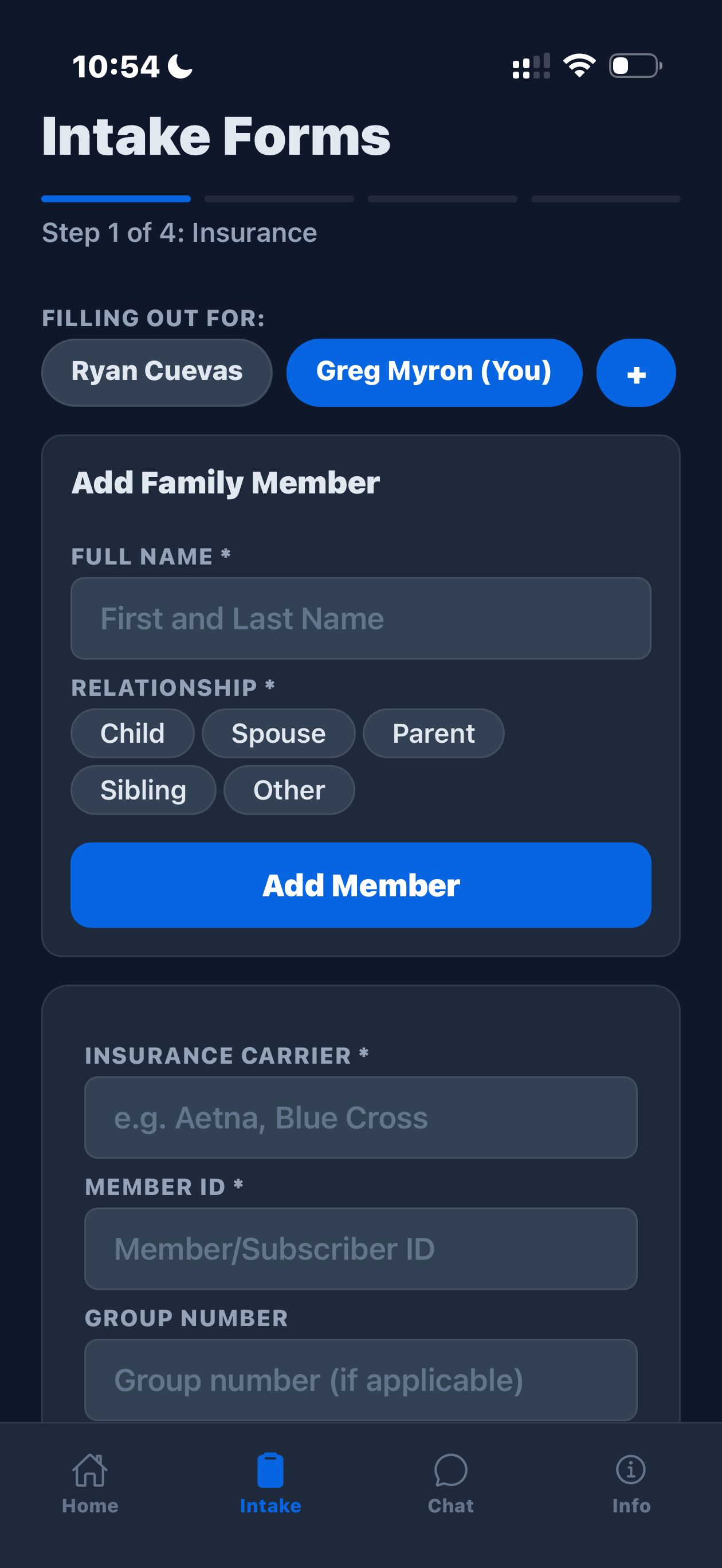Select Spouse as the relationship
Screen dimensions: 722x1568
pyautogui.click(x=278, y=733)
